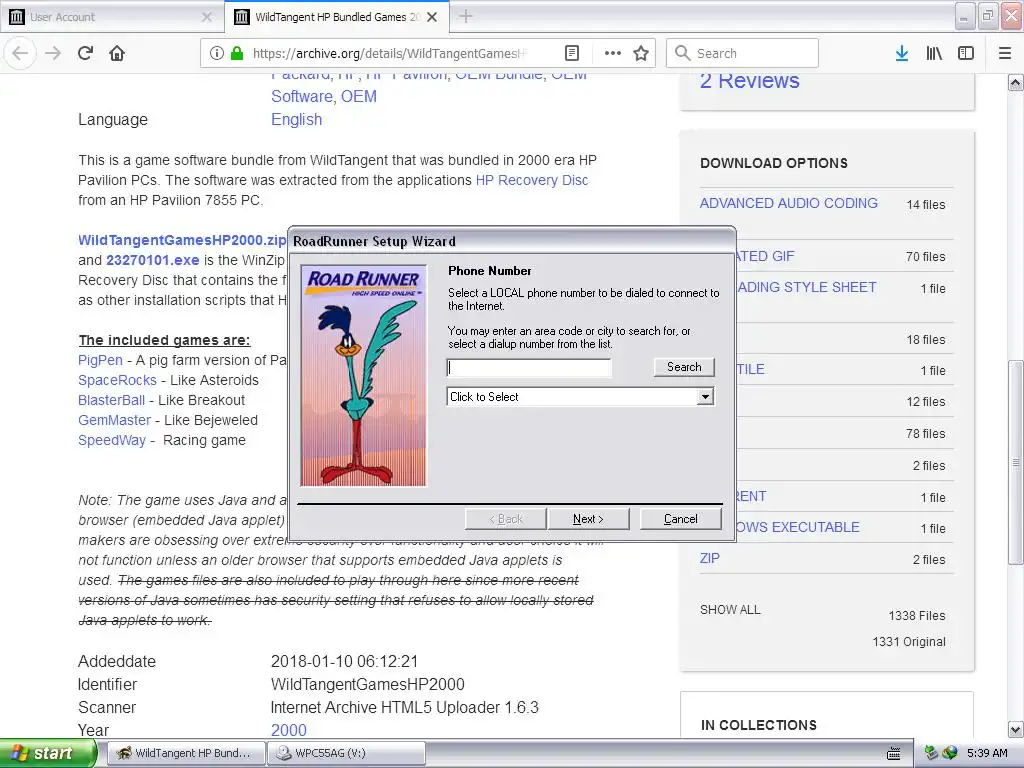Open the Windows Start menu
The image size is (1024, 768).
(47, 753)
